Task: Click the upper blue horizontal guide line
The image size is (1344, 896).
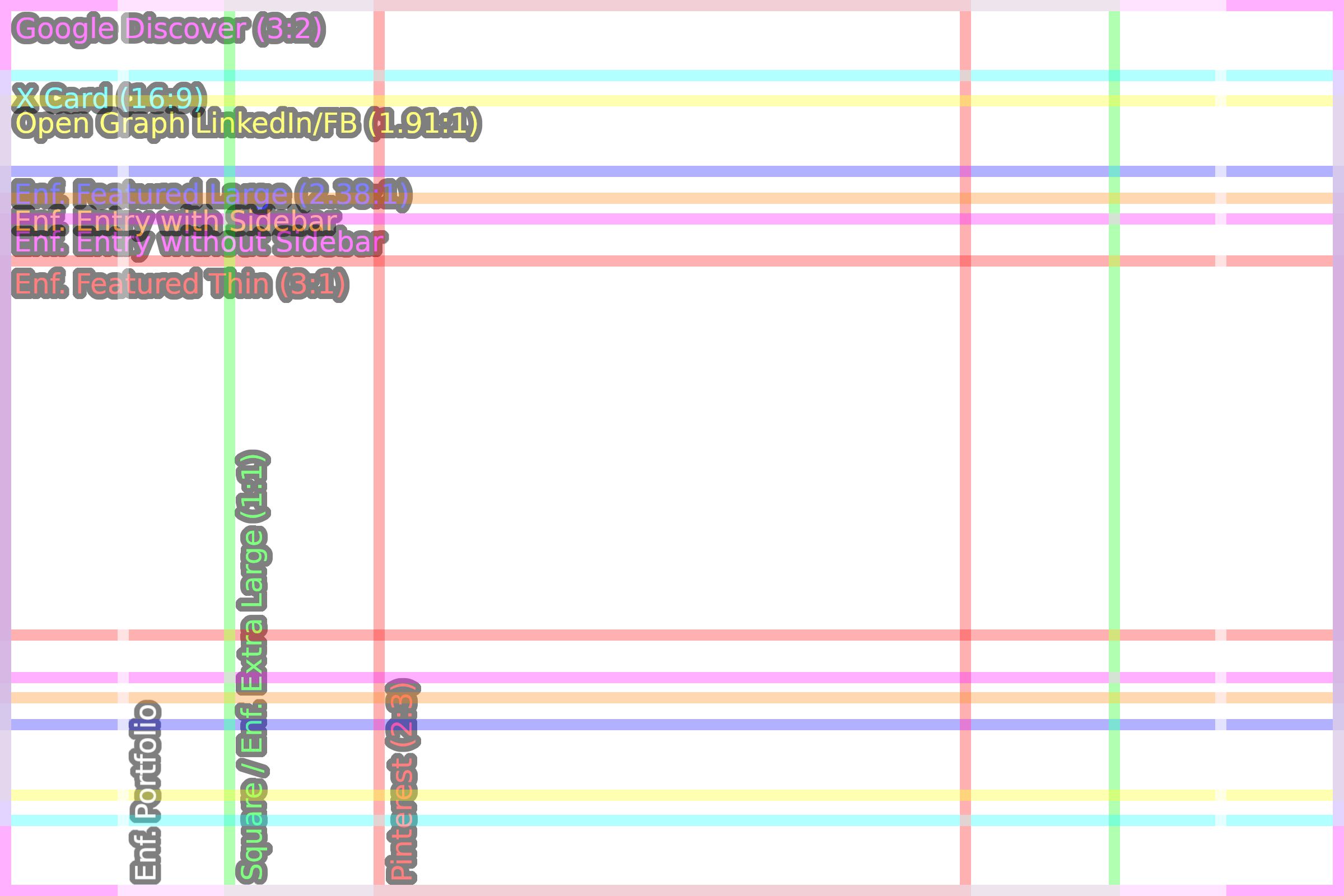Action: tap(685, 171)
